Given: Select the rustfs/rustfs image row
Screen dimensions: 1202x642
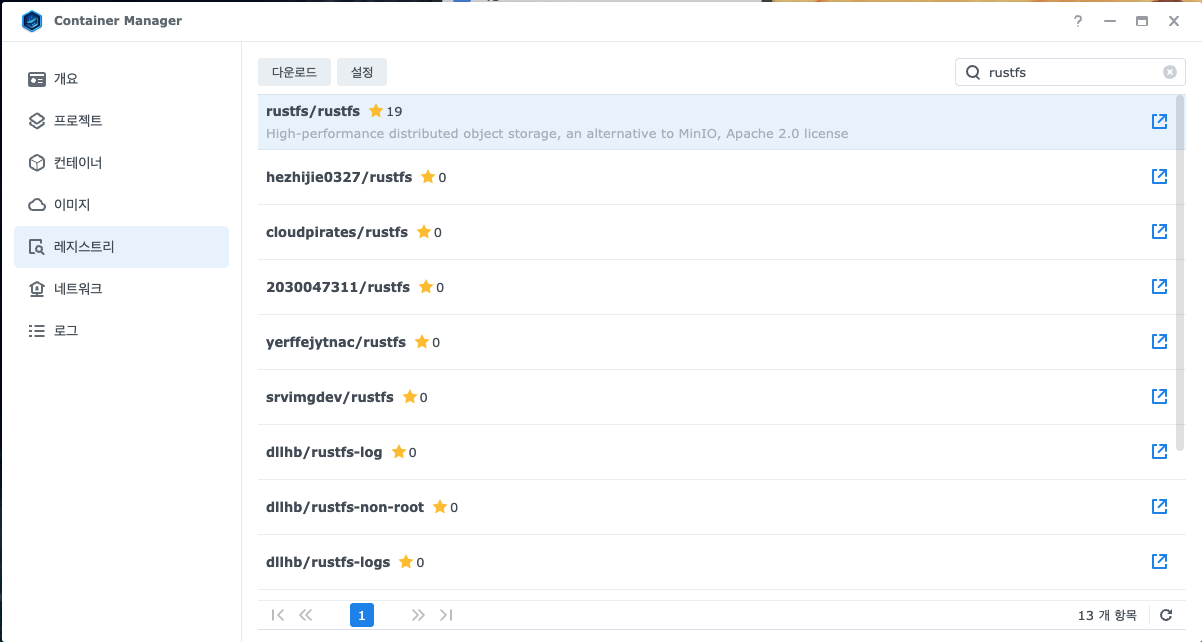Looking at the screenshot, I should click(716, 122).
